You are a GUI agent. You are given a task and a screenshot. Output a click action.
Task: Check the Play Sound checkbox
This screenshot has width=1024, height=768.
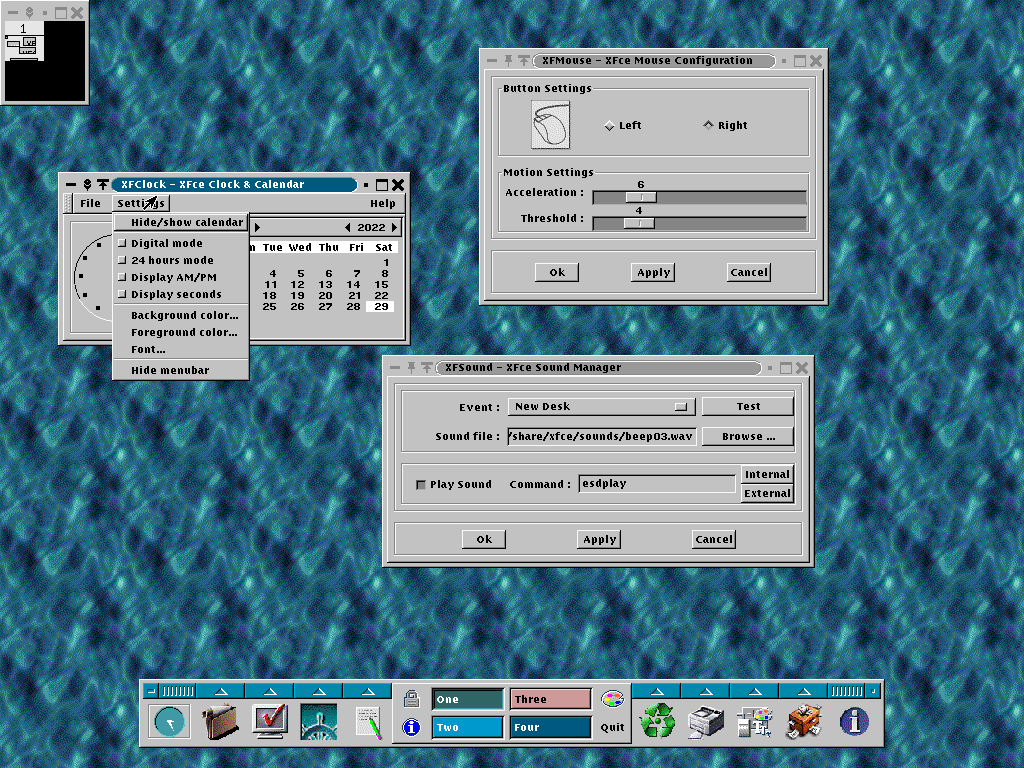click(421, 485)
